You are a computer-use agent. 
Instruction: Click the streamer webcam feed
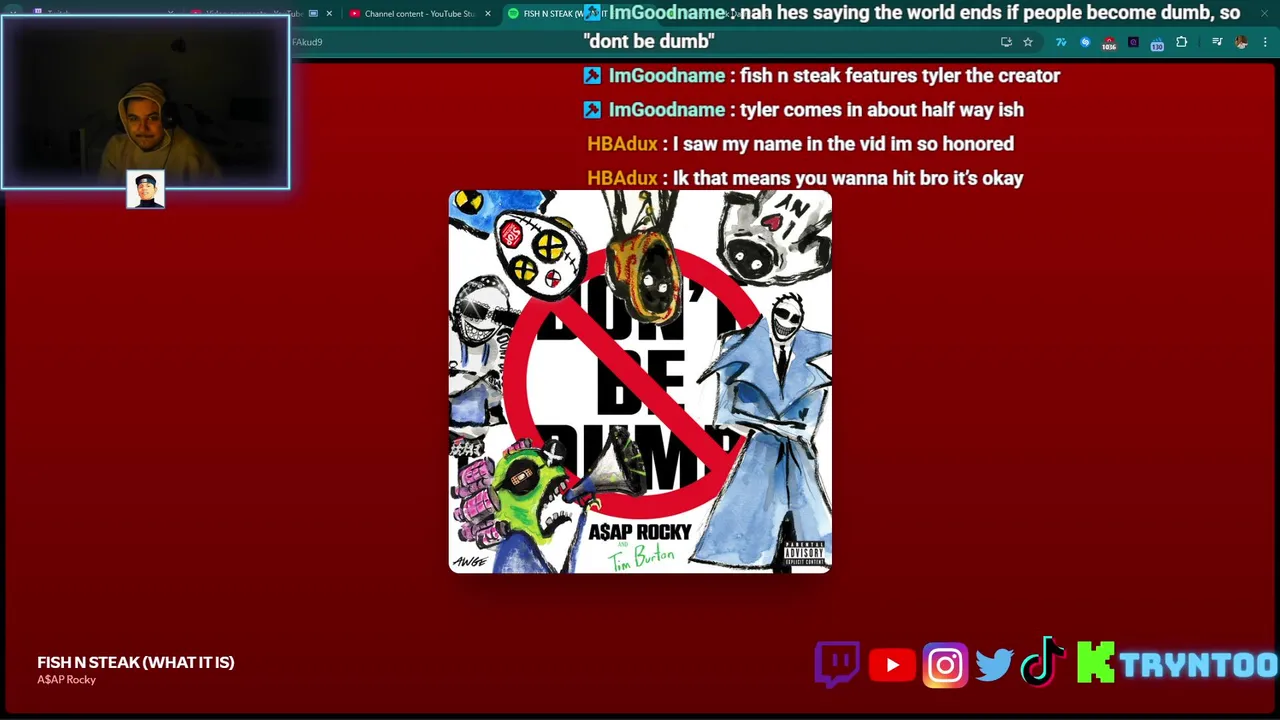pos(146,103)
